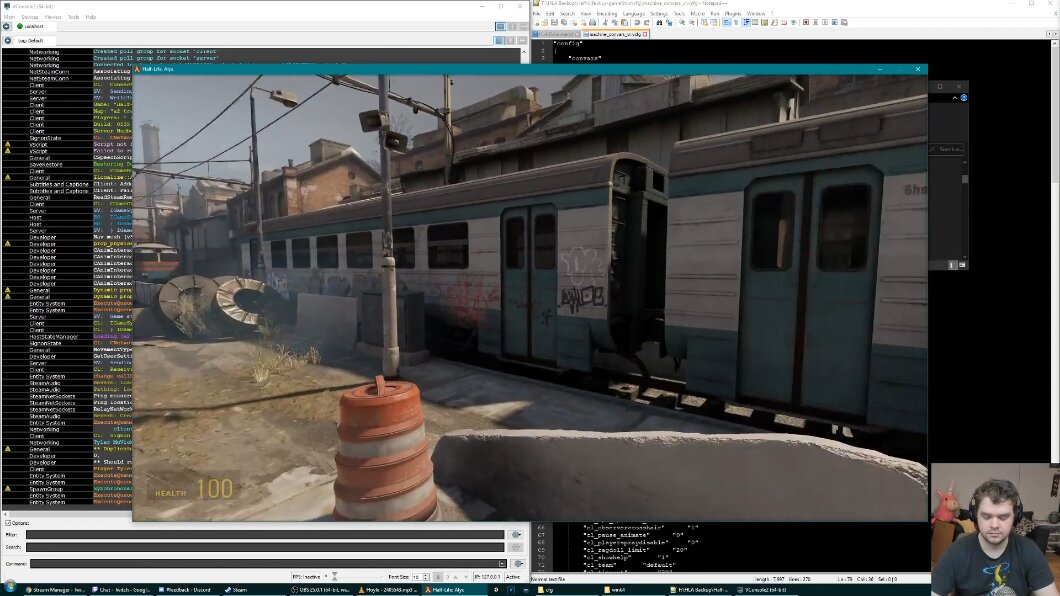This screenshot has height=596, width=1060.
Task: Click the Active status button in VConsole2
Action: (513, 577)
